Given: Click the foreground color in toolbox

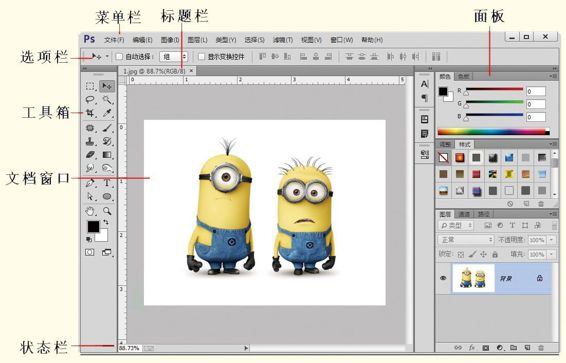Looking at the screenshot, I should [x=93, y=227].
